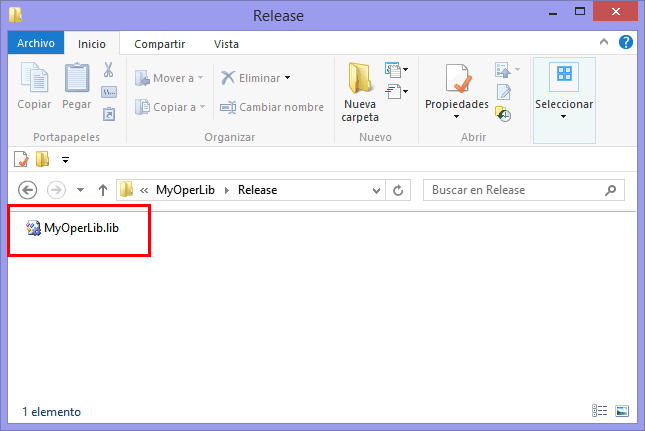Viewport: 645px width, 431px height.
Task: Open the Archivo tab
Action: (36, 43)
